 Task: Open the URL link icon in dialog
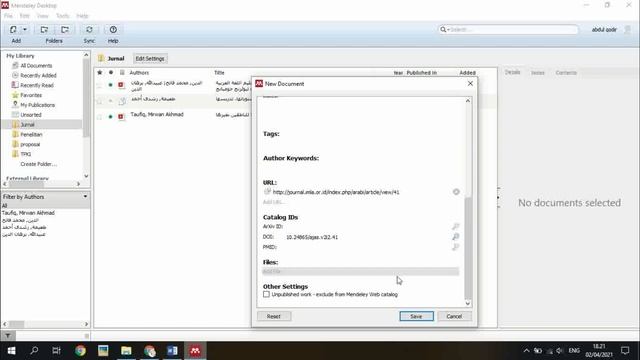coord(267,191)
